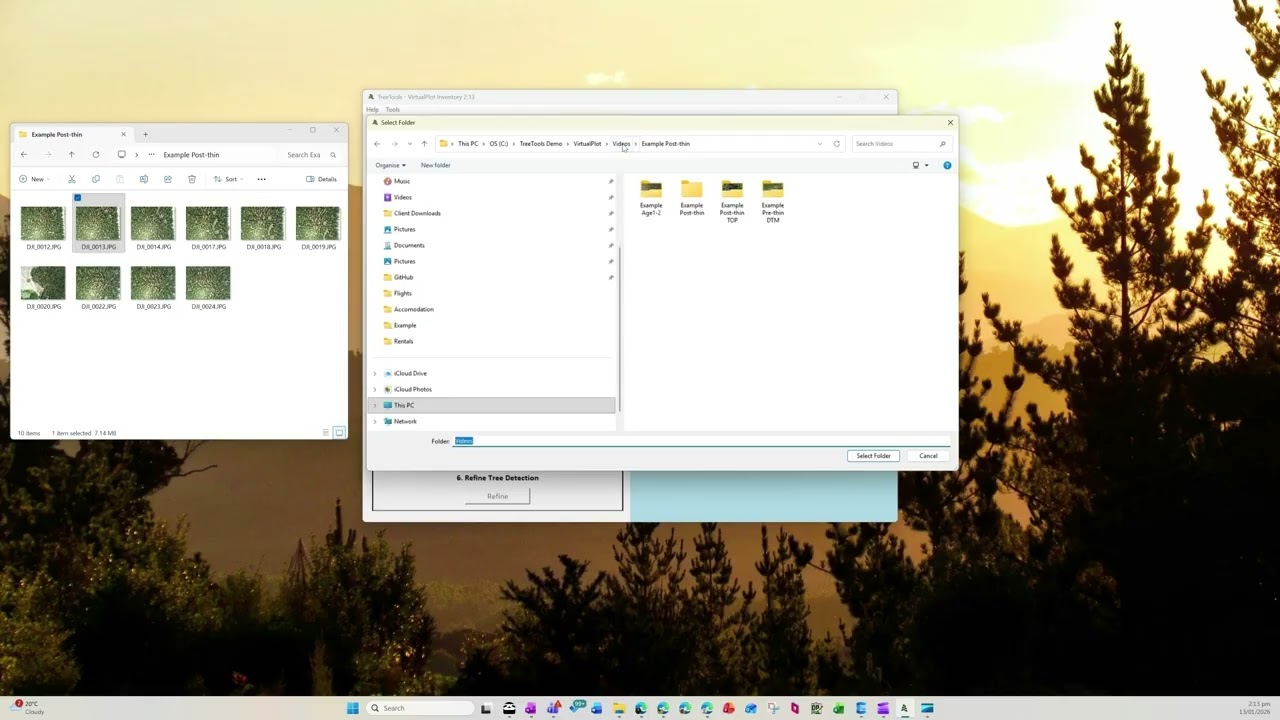Click TreeTools Demo in the breadcrumb path
Image resolution: width=1280 pixels, height=720 pixels.
[541, 144]
